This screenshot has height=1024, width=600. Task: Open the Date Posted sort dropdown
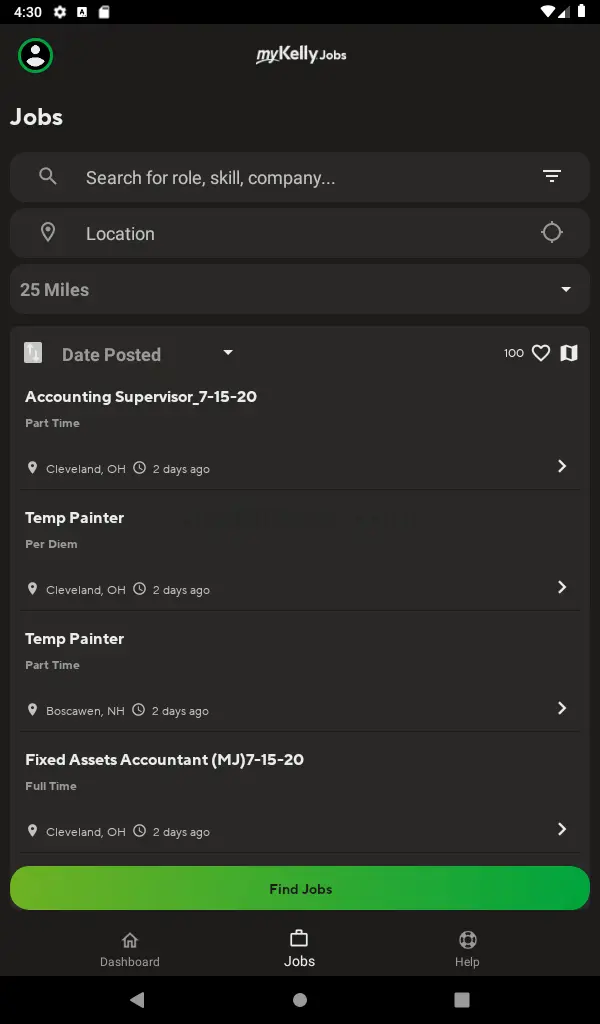pos(228,353)
